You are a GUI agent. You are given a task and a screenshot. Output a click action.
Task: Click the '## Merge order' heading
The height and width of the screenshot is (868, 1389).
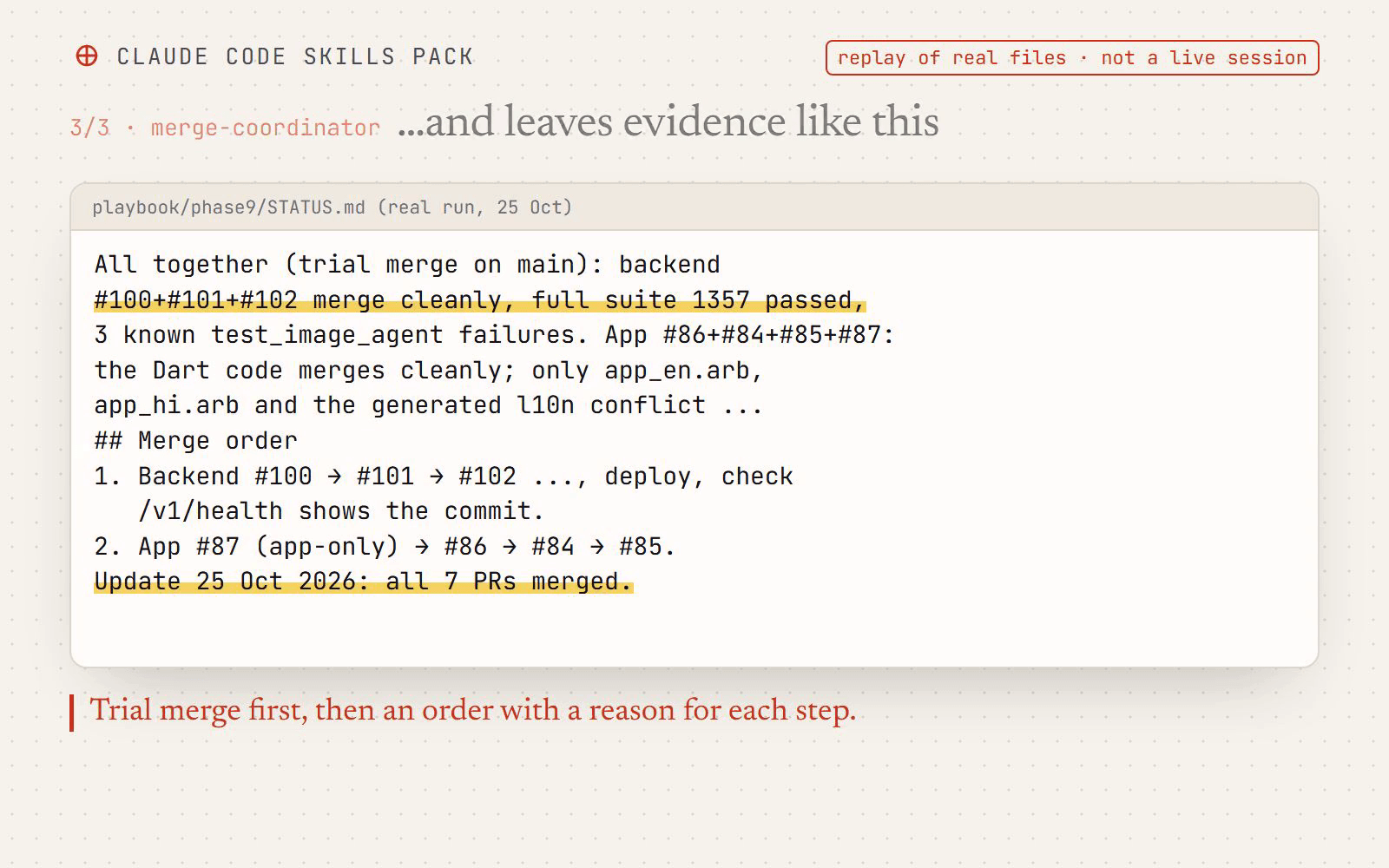[196, 441]
